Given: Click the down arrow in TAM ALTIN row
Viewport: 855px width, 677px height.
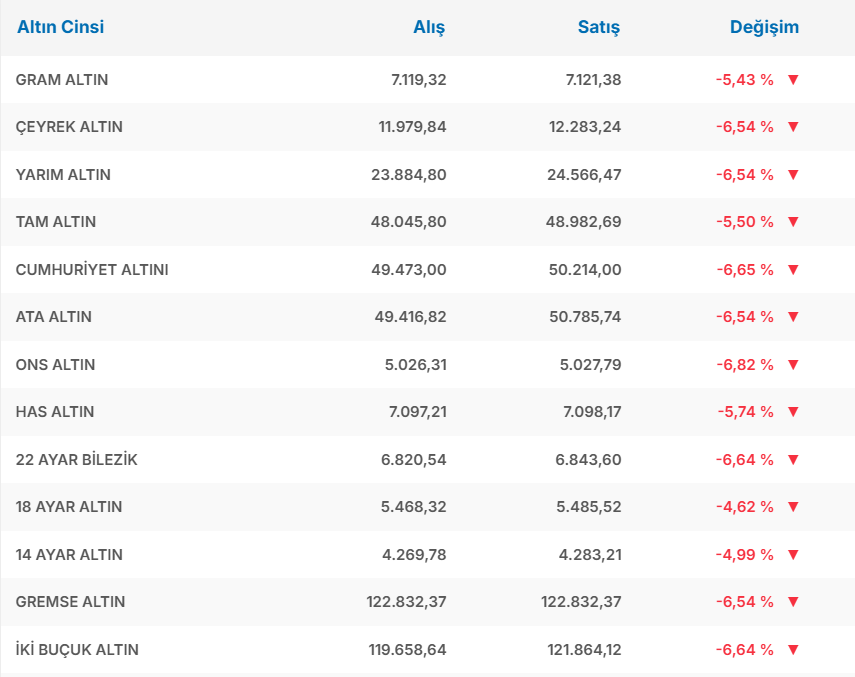Looking at the screenshot, I should pos(793,222).
